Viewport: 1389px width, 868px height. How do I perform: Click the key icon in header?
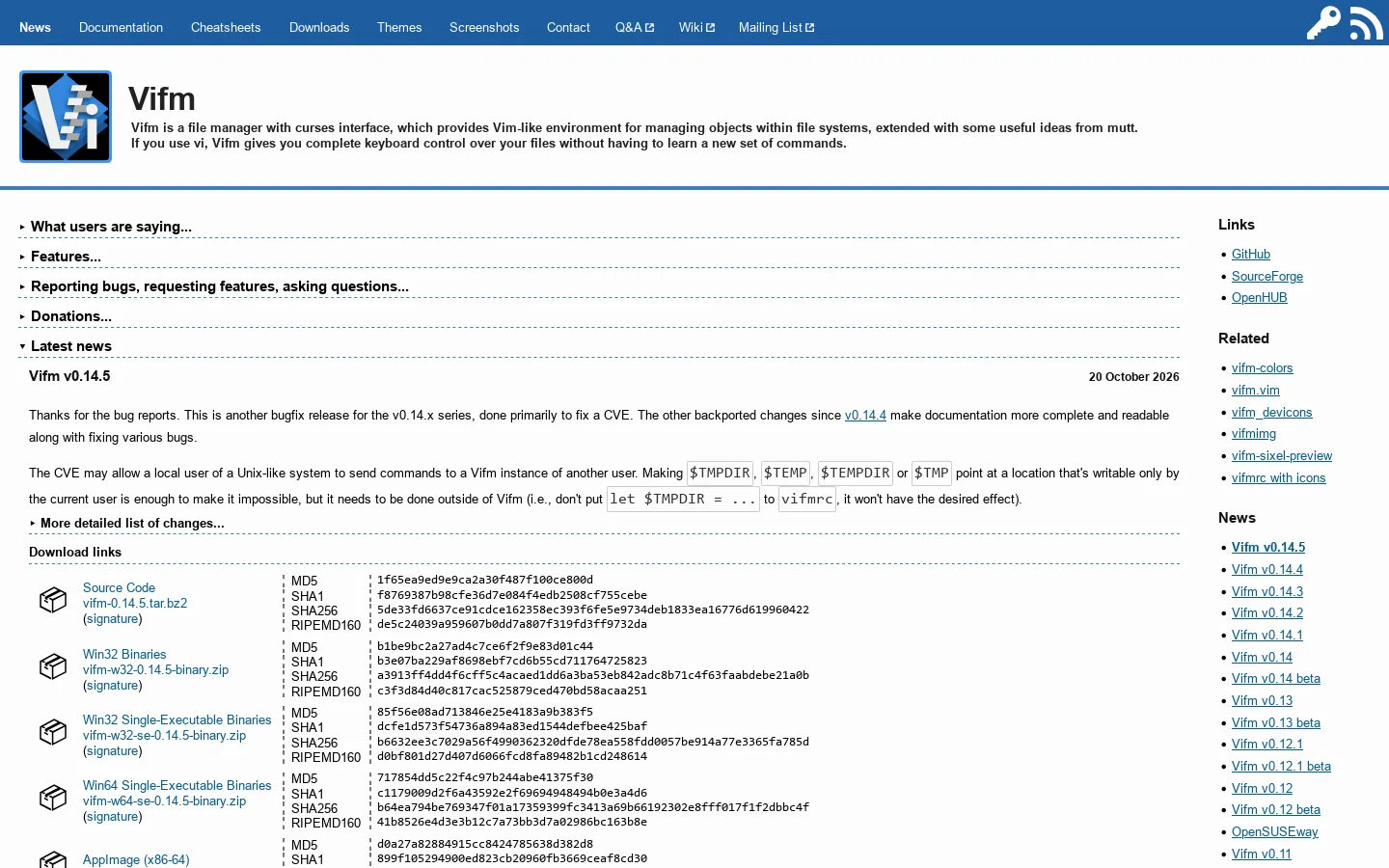tap(1323, 22)
